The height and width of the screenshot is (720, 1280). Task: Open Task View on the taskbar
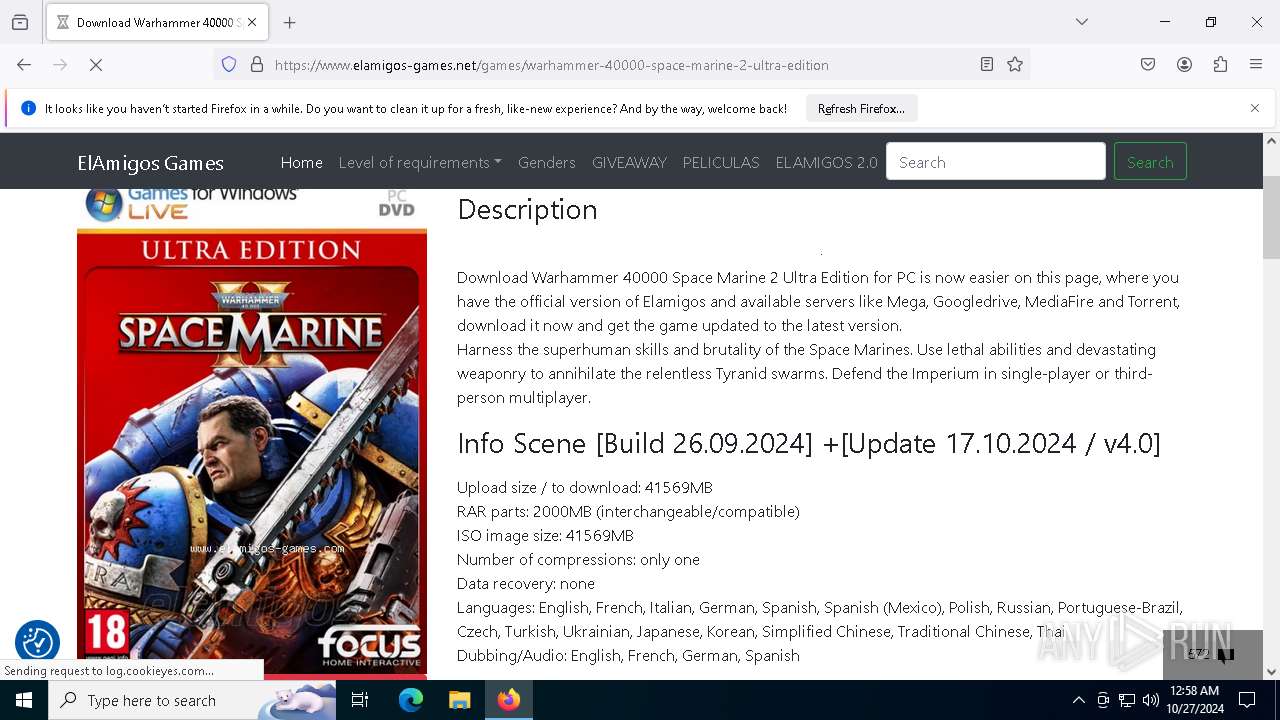[x=360, y=700]
